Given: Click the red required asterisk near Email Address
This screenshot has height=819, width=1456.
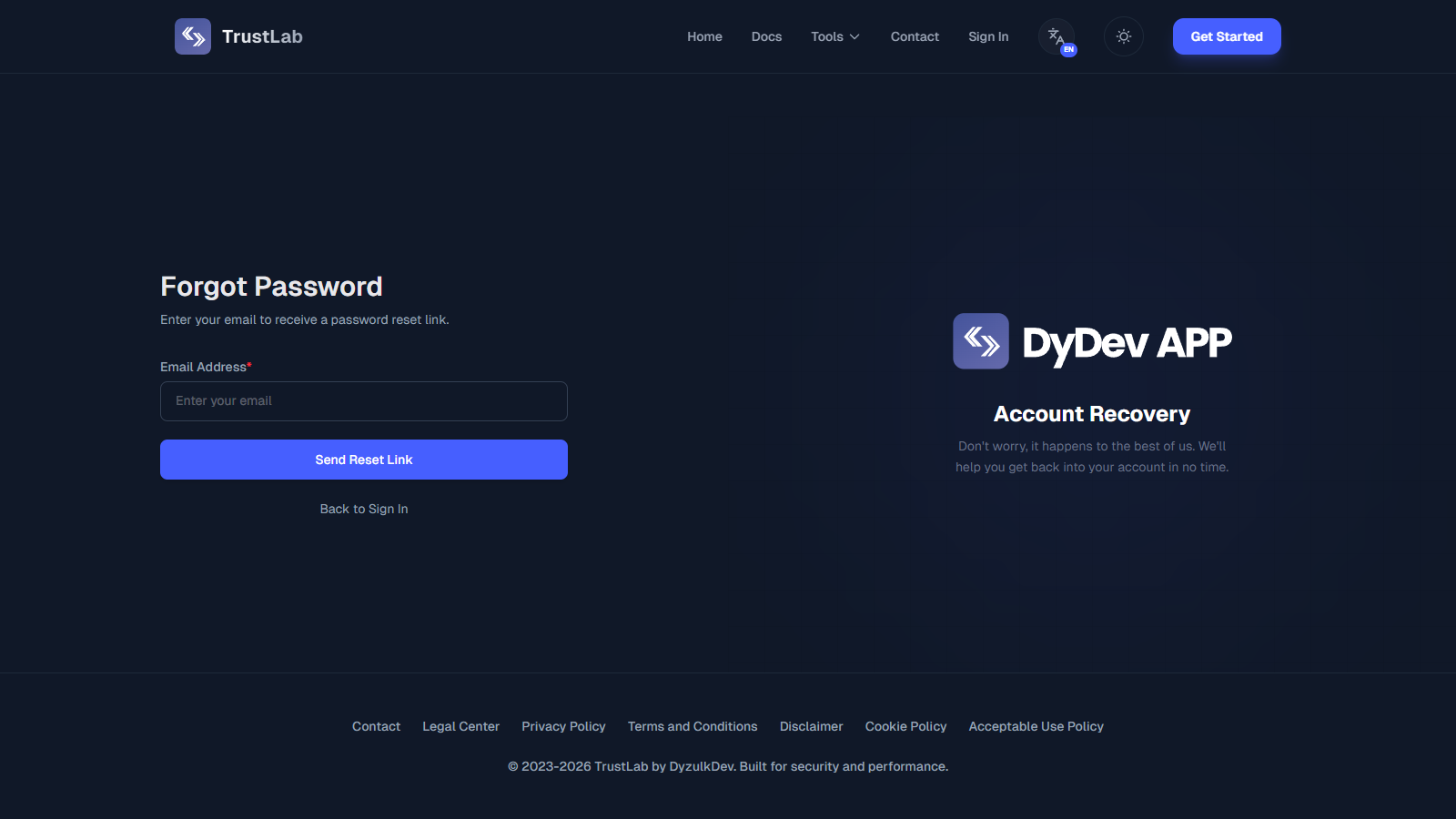Looking at the screenshot, I should tap(248, 364).
